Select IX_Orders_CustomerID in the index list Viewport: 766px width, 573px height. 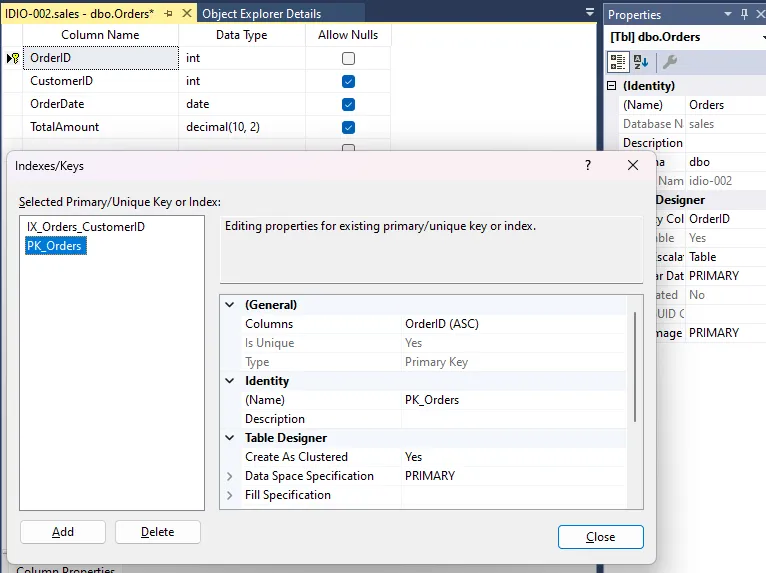(85, 227)
